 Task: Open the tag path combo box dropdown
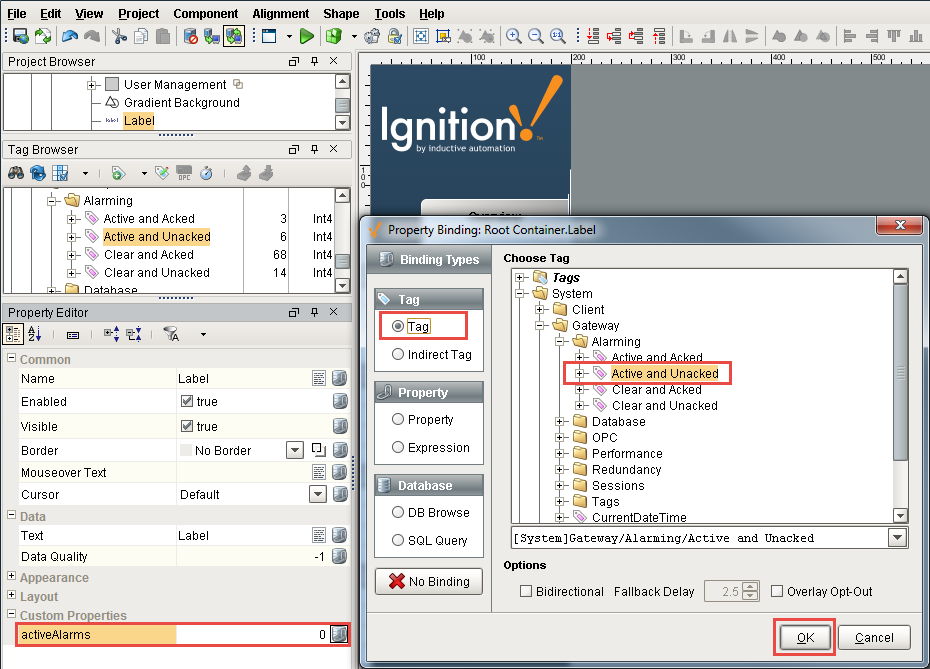pos(897,538)
